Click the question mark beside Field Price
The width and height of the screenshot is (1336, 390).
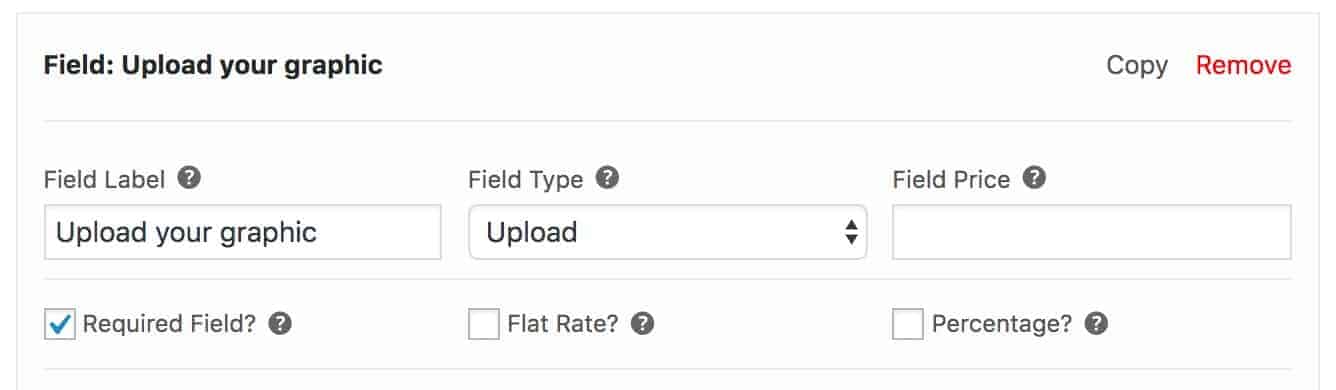(1035, 179)
